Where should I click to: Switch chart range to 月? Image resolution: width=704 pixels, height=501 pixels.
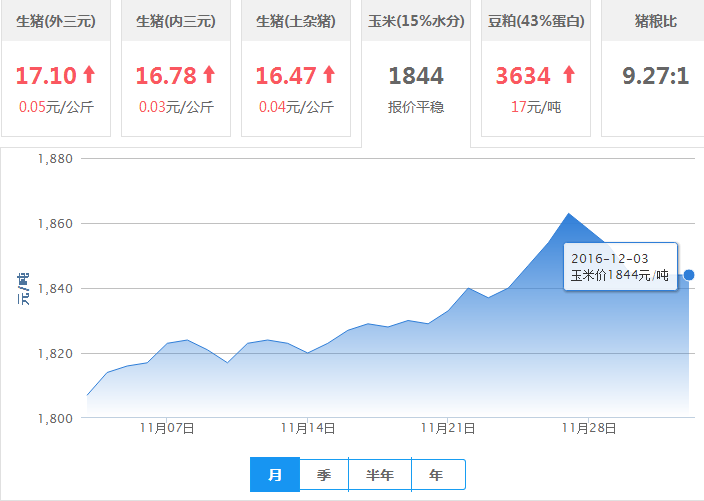(275, 475)
